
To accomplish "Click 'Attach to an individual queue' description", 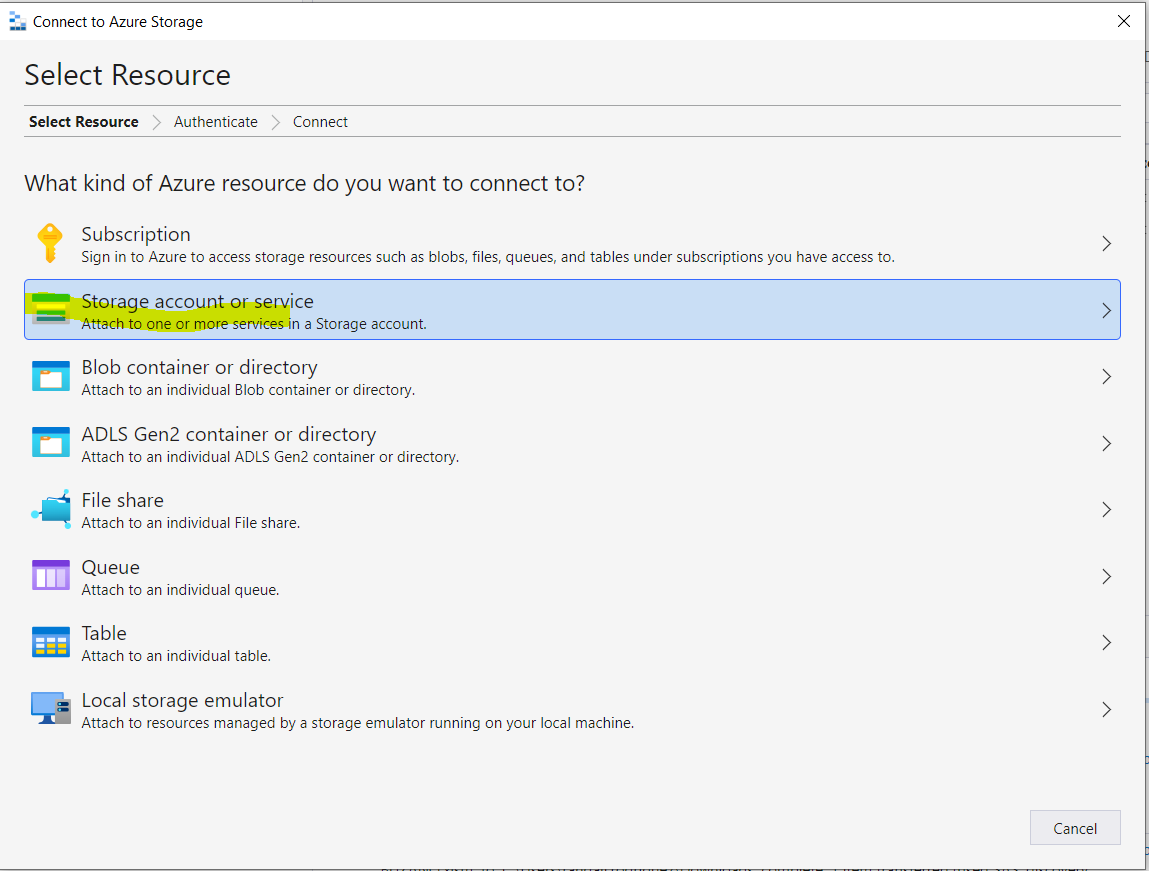I will 180,590.
